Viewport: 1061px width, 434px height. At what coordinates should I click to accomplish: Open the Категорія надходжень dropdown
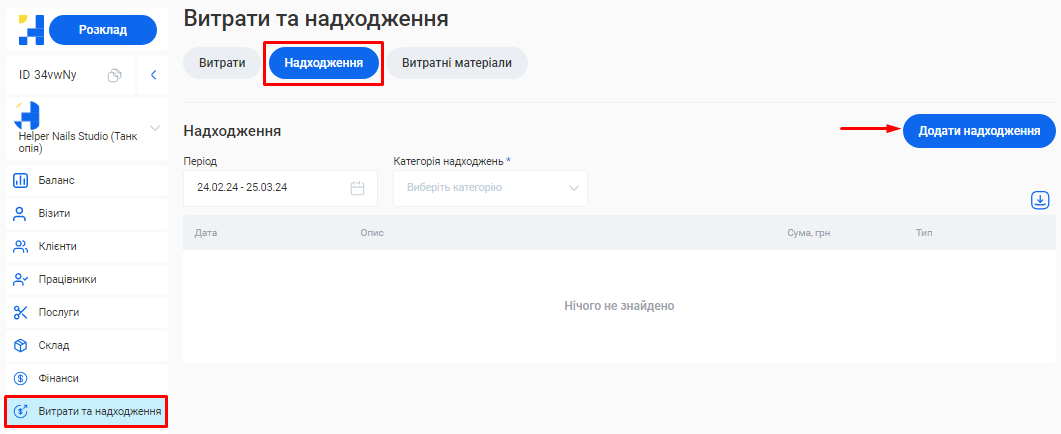[490, 188]
